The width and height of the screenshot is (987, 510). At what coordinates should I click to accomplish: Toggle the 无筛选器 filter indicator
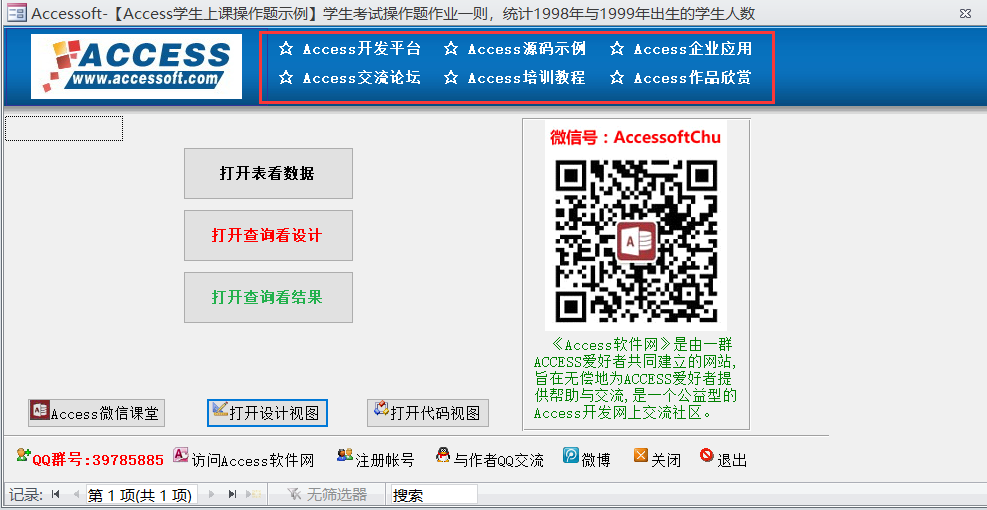pyautogui.click(x=327, y=495)
